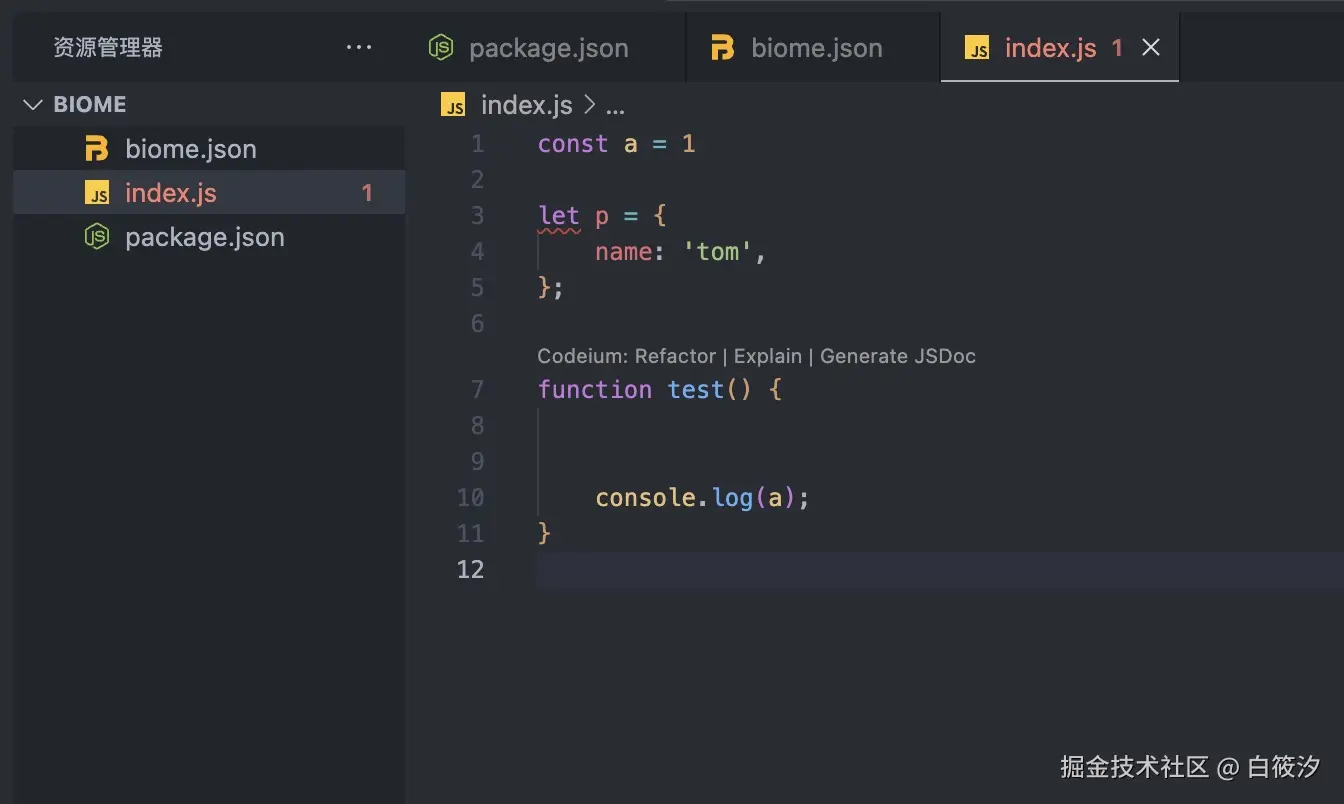Click the JS icon beside index.js in explorer

point(97,193)
